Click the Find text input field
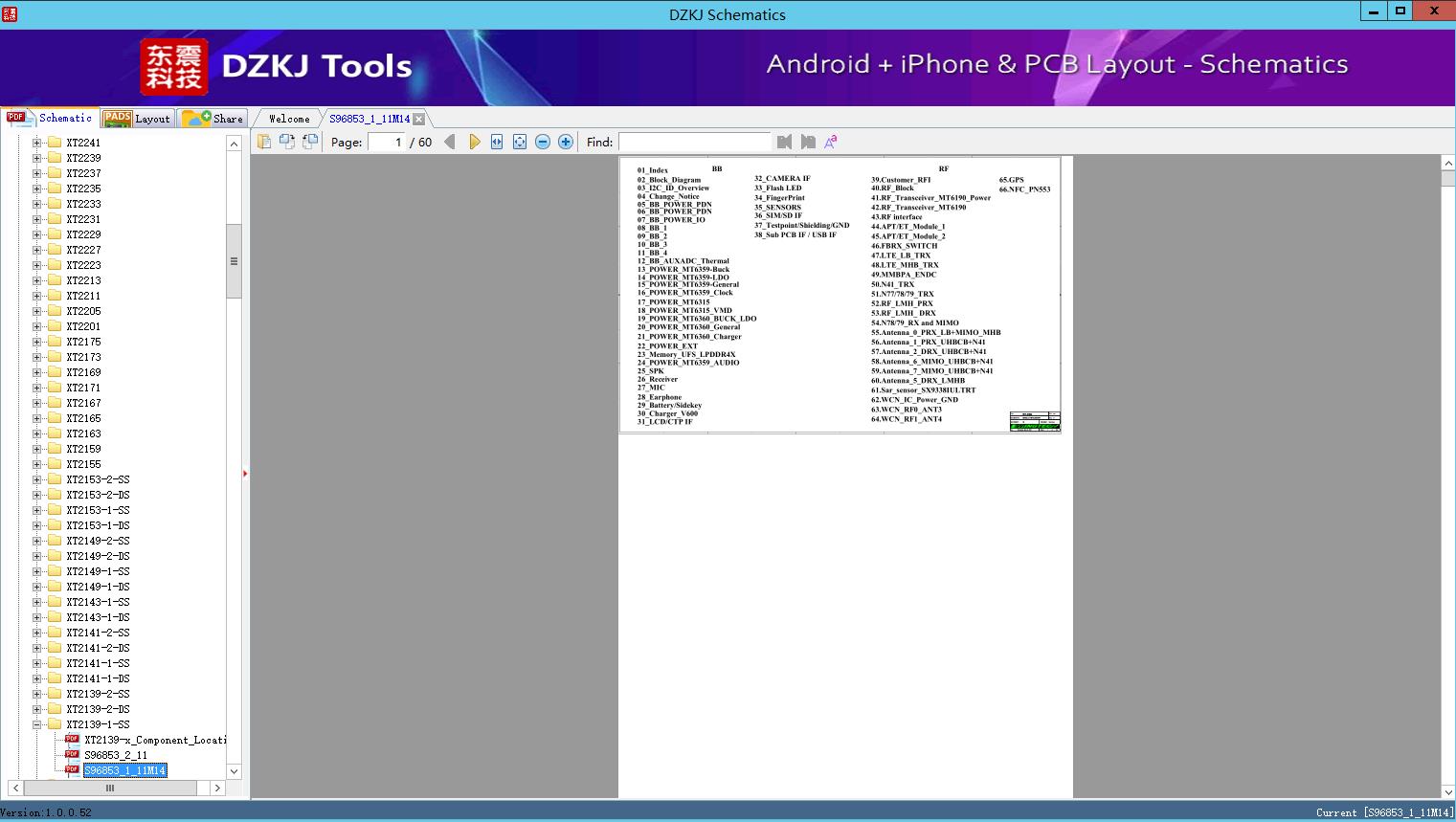 pos(694,142)
